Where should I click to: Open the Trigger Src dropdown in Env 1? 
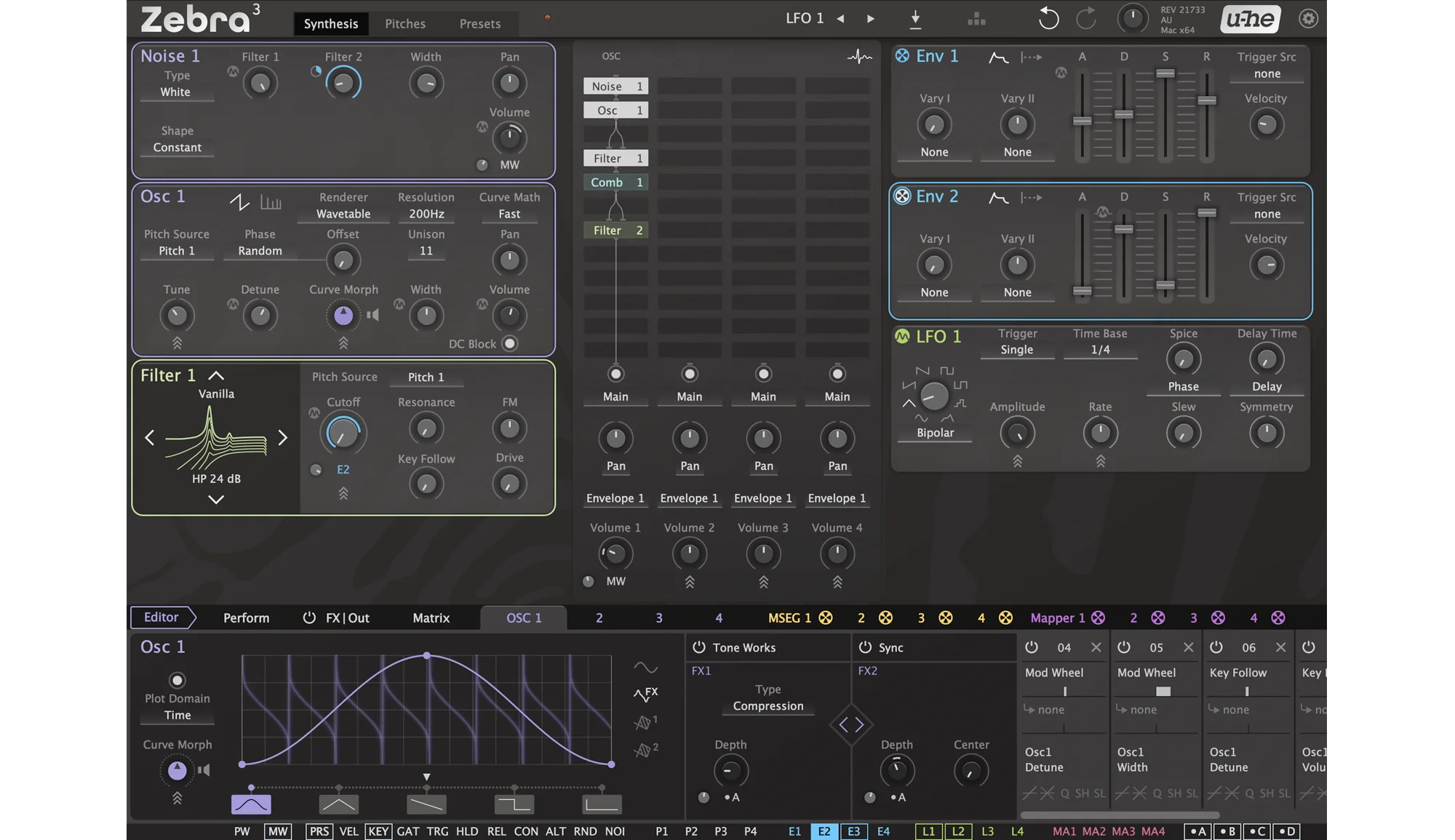click(x=1267, y=73)
